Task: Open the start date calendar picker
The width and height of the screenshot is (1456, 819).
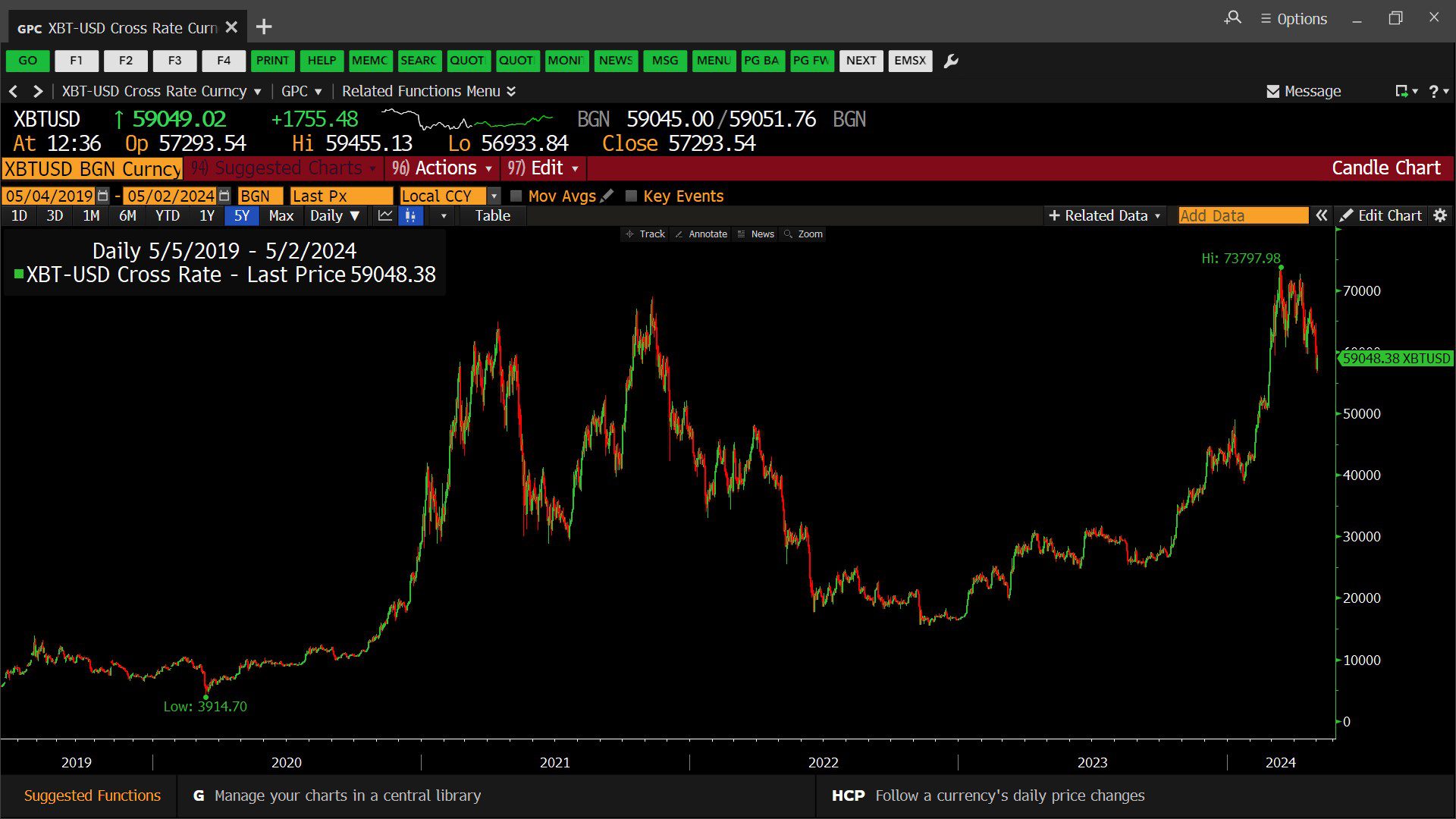Action: click(x=103, y=196)
